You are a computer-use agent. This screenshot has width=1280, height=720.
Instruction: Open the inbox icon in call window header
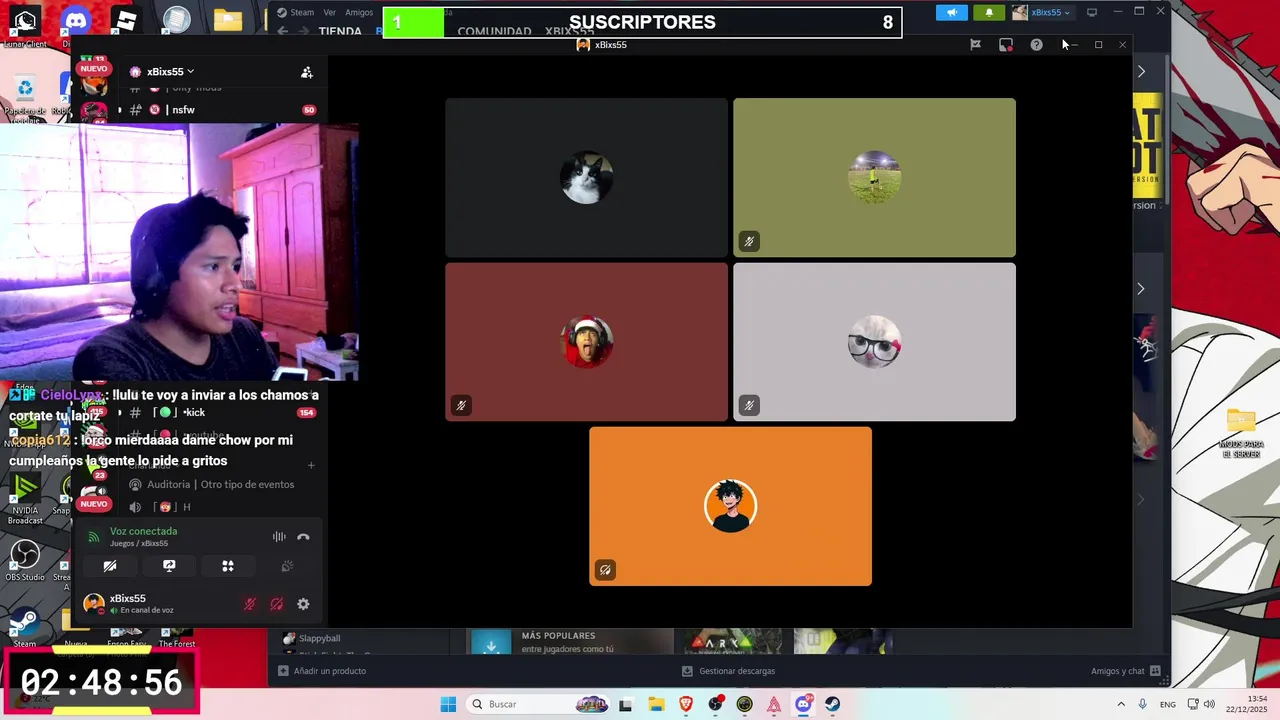[1006, 44]
